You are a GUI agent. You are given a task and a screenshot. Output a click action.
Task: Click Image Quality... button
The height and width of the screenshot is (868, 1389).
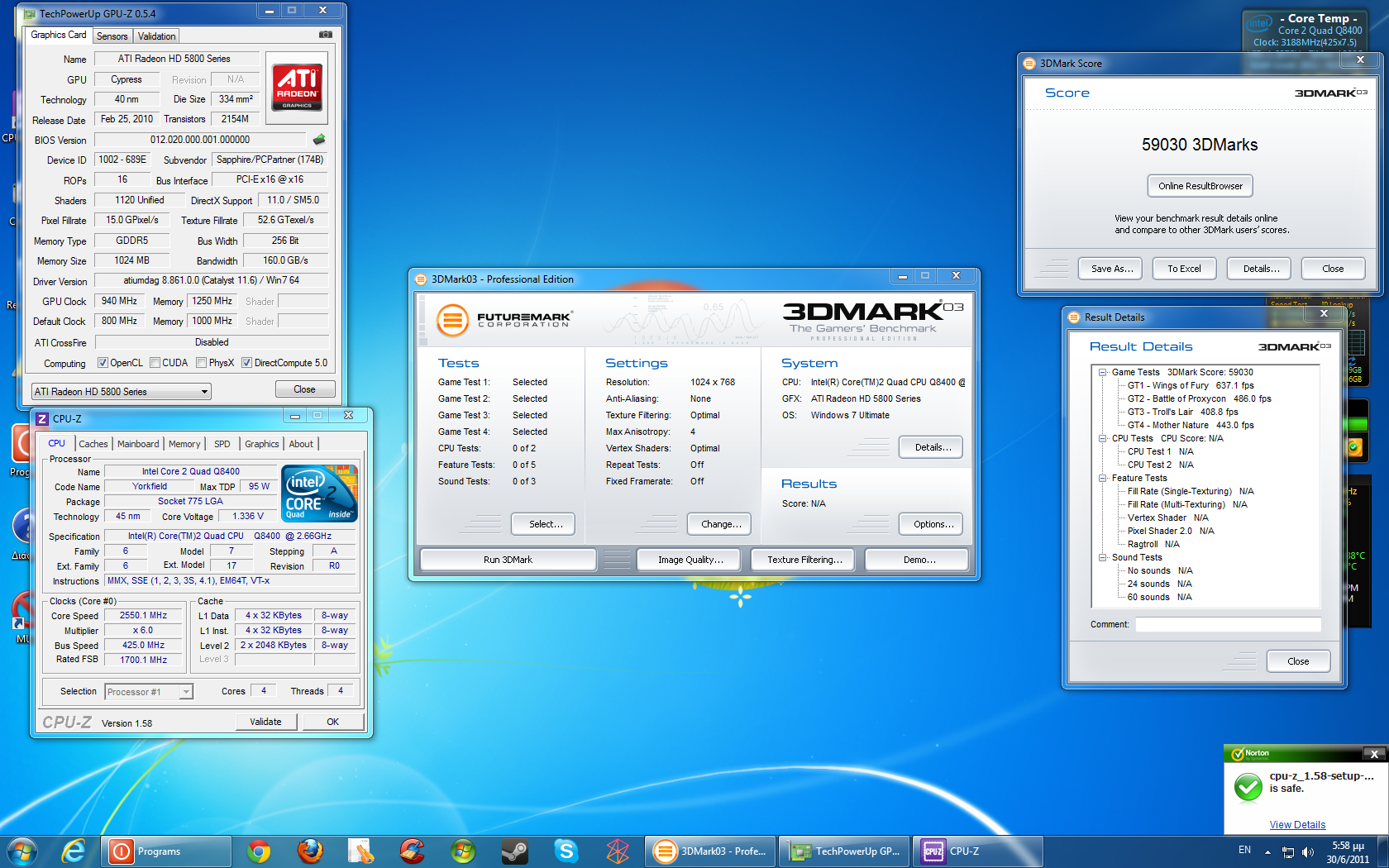point(690,560)
